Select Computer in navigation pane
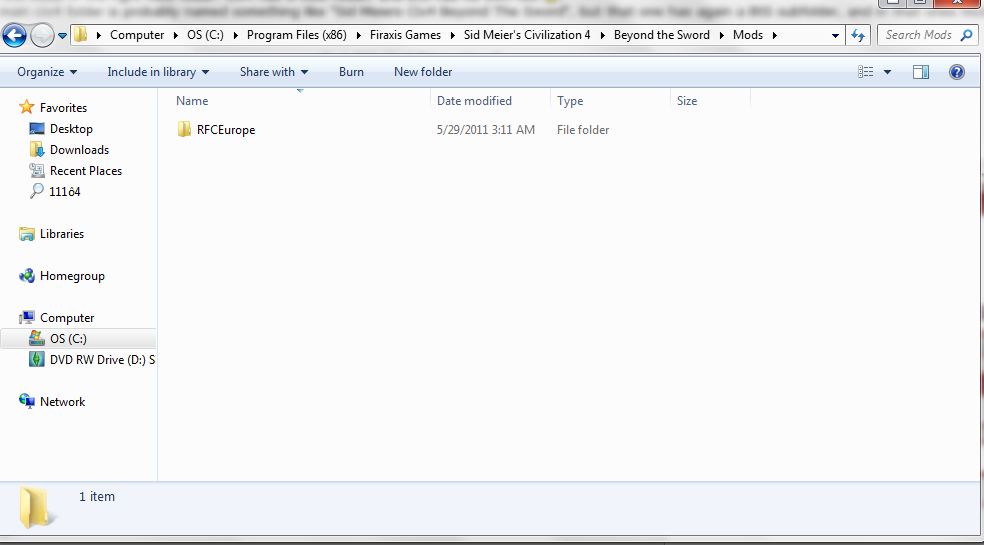984x545 pixels. point(67,318)
